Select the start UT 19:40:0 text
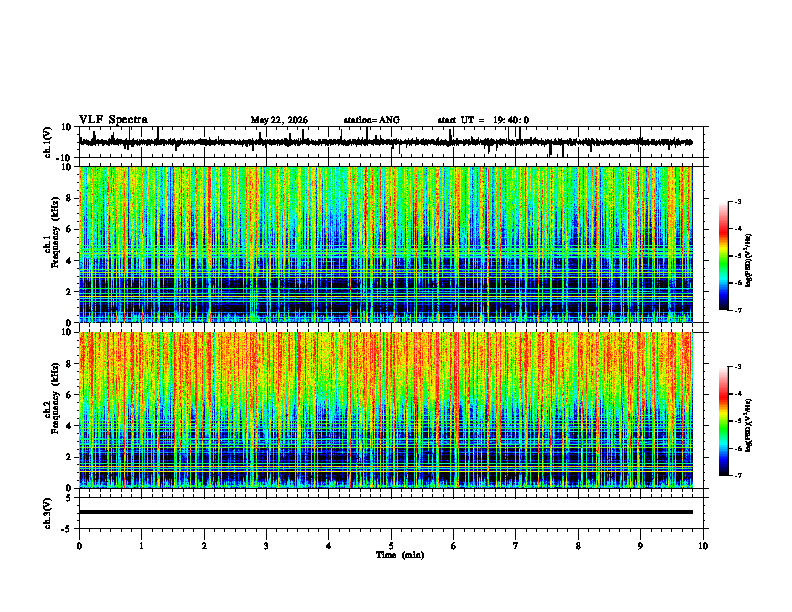 pyautogui.click(x=483, y=120)
